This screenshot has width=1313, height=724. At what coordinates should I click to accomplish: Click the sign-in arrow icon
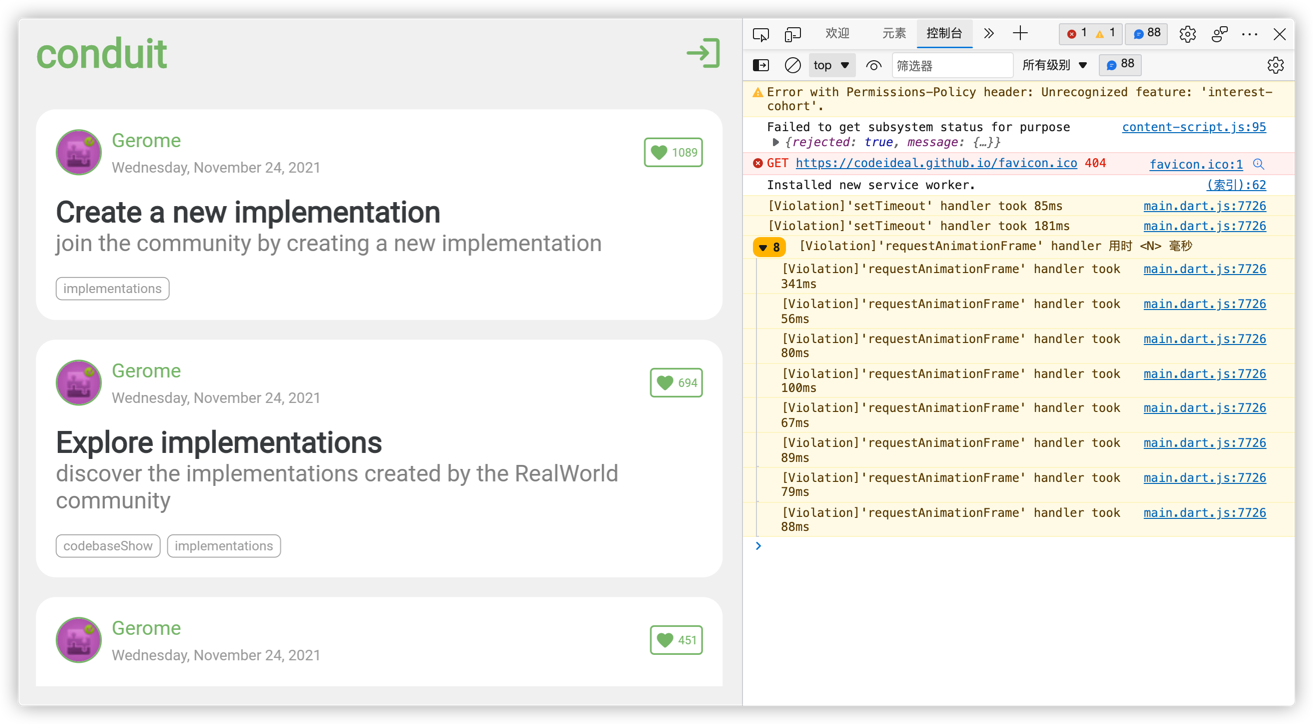(703, 53)
